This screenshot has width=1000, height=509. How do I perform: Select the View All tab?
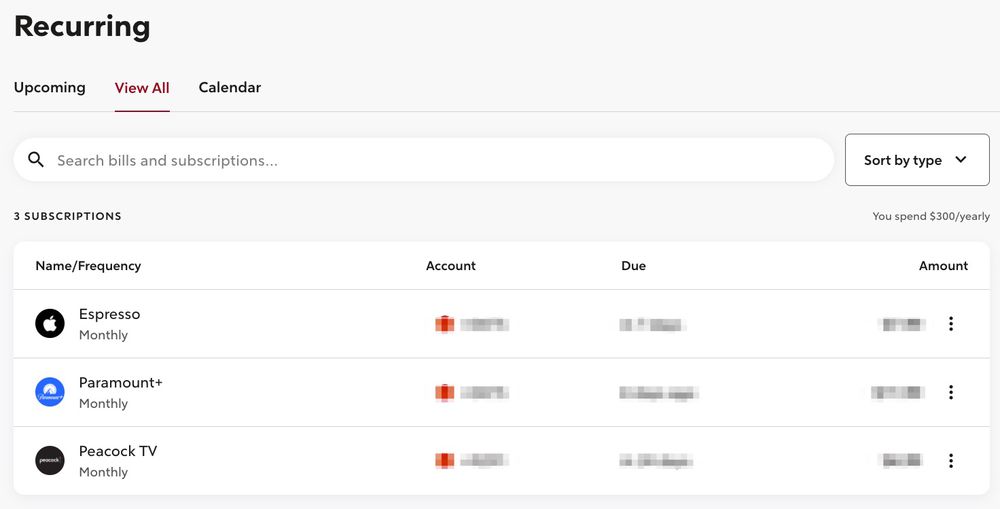point(142,88)
